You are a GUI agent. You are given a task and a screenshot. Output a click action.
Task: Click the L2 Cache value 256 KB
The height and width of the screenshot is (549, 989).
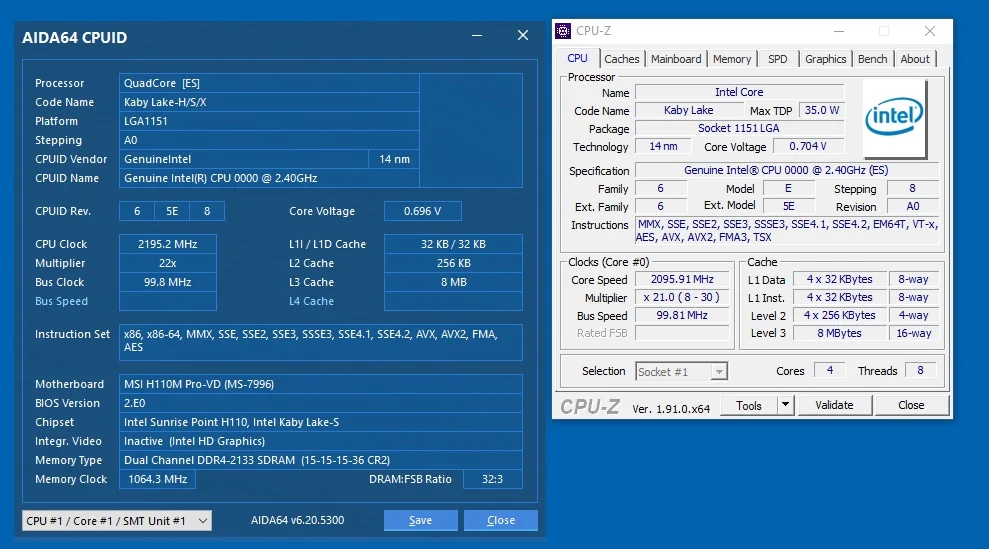[454, 263]
